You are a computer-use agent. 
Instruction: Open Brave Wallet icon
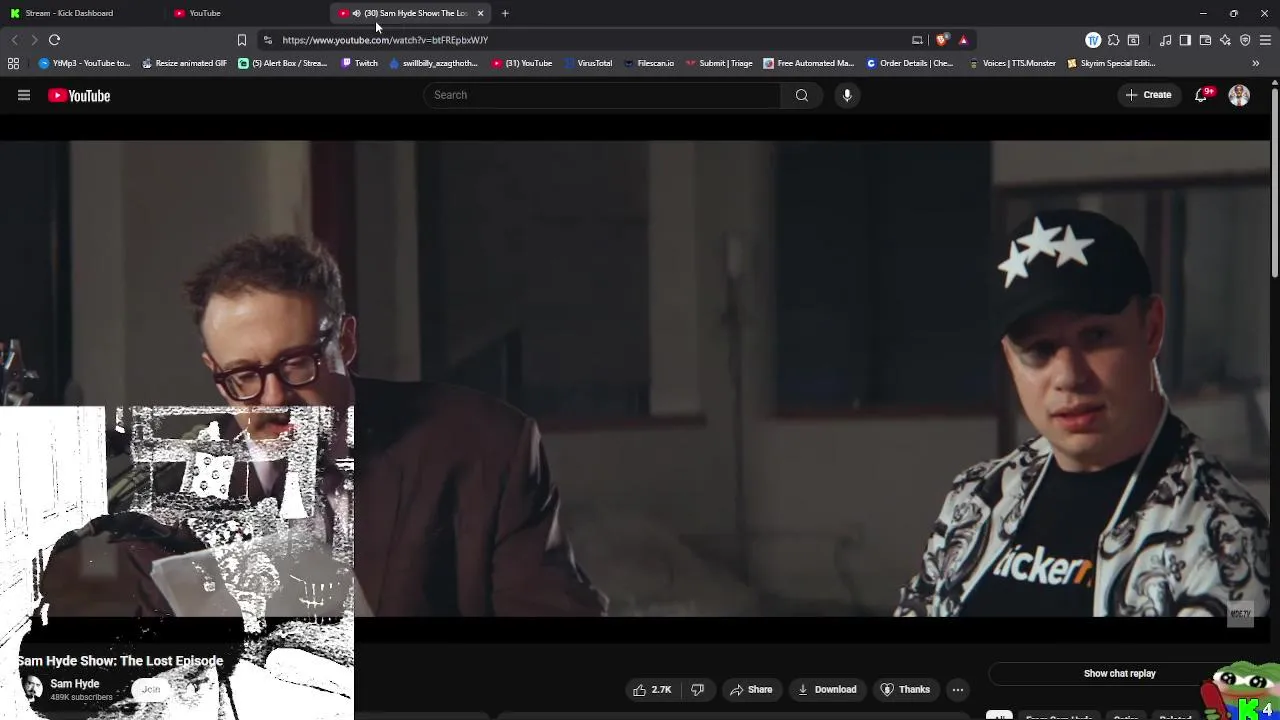(x=1205, y=40)
